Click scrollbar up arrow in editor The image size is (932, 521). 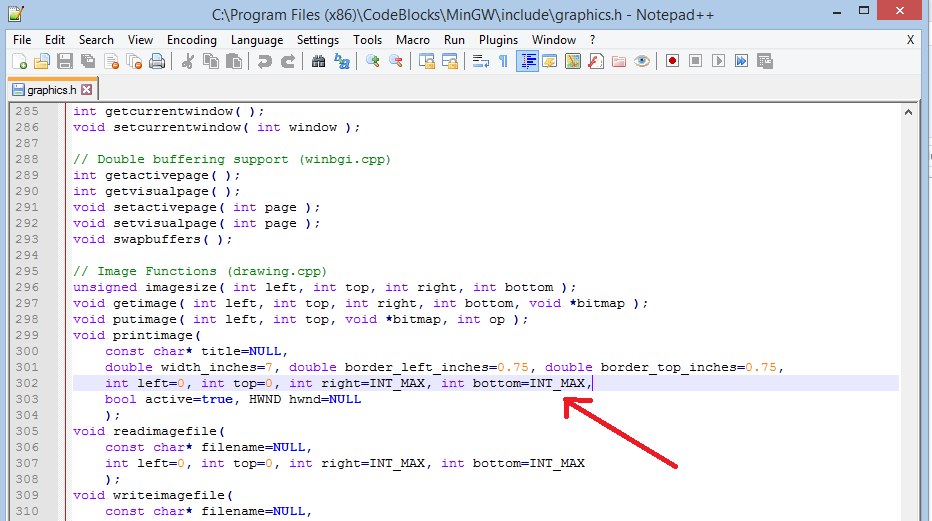point(908,112)
